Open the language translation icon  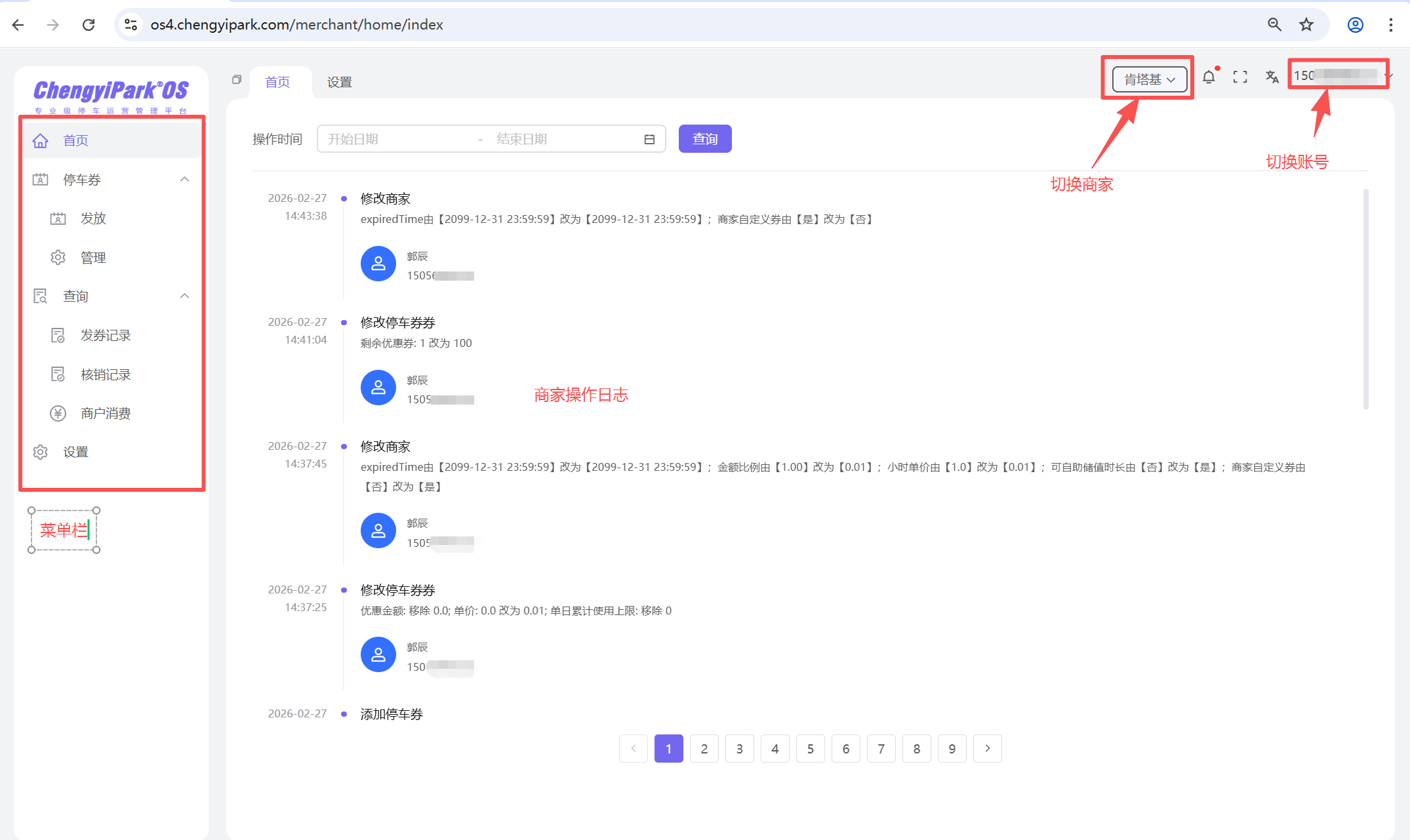pyautogui.click(x=1272, y=77)
